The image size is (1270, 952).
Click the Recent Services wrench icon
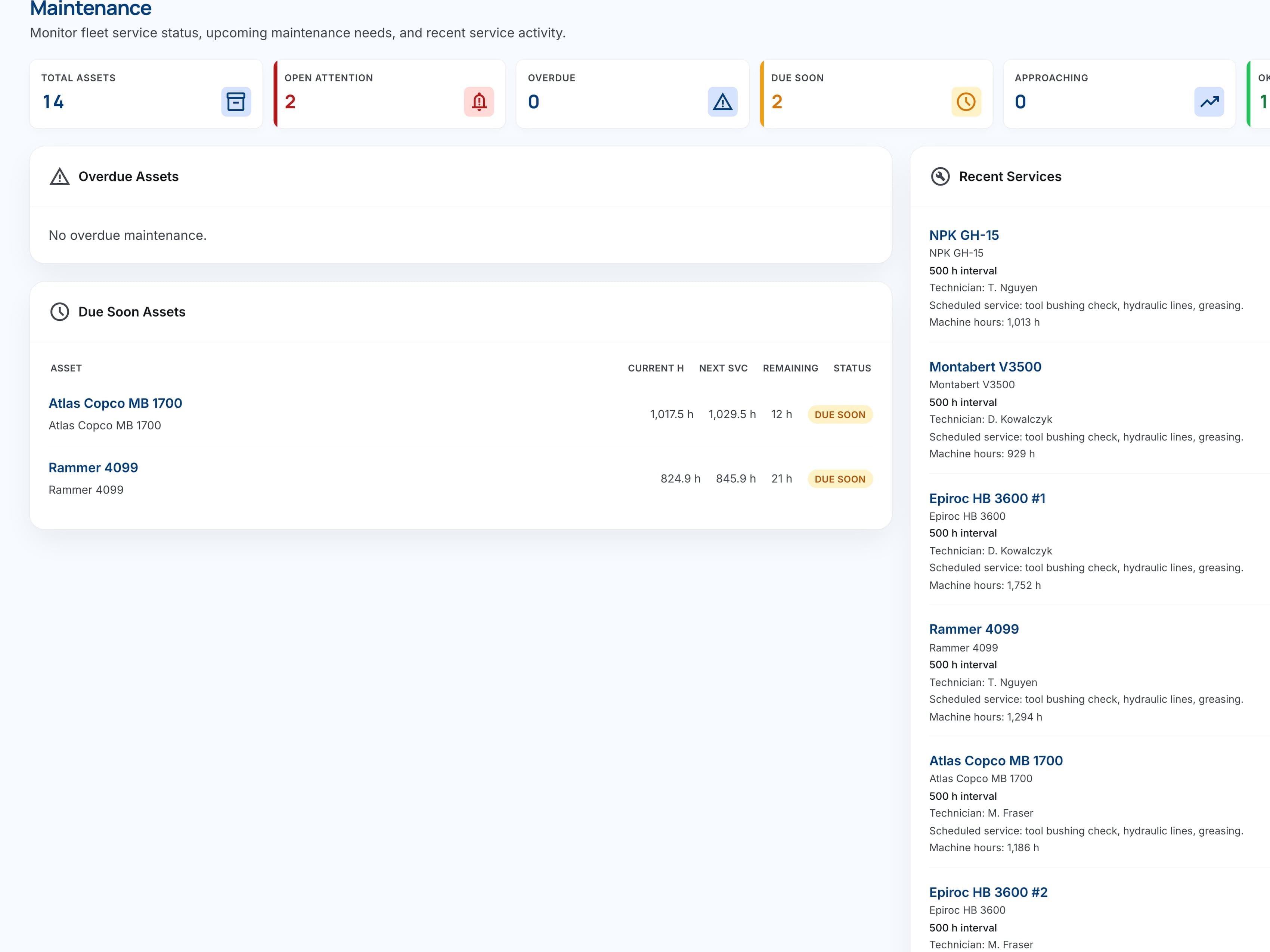click(x=940, y=177)
